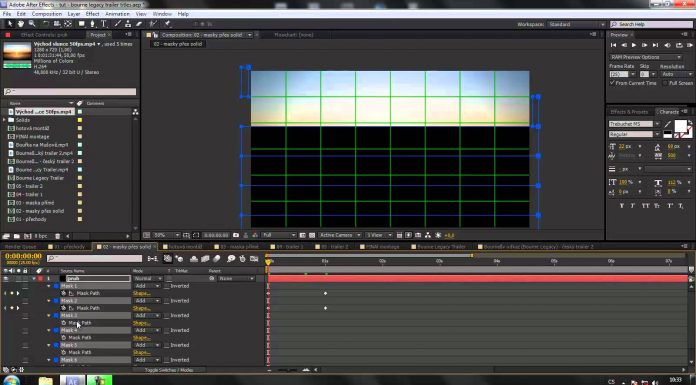Select the Rotation tool

tap(46, 24)
